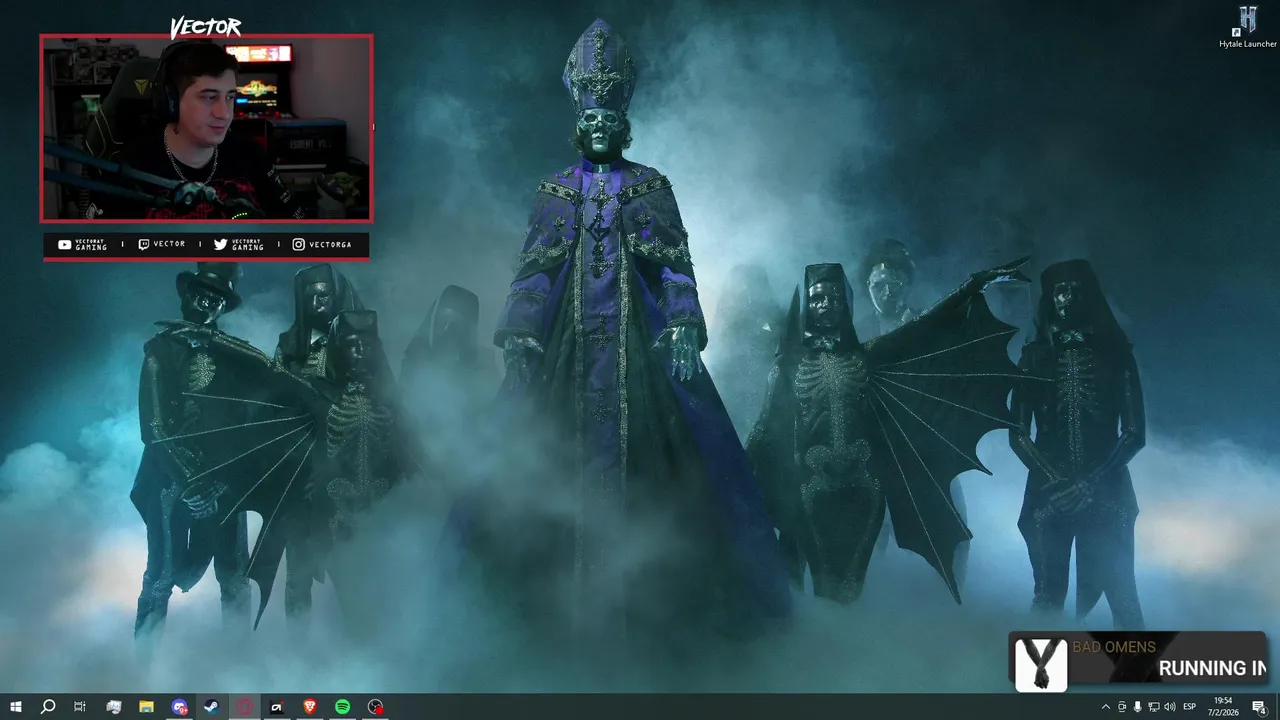Open Spotify from the taskbar
Image resolution: width=1280 pixels, height=720 pixels.
(x=342, y=707)
